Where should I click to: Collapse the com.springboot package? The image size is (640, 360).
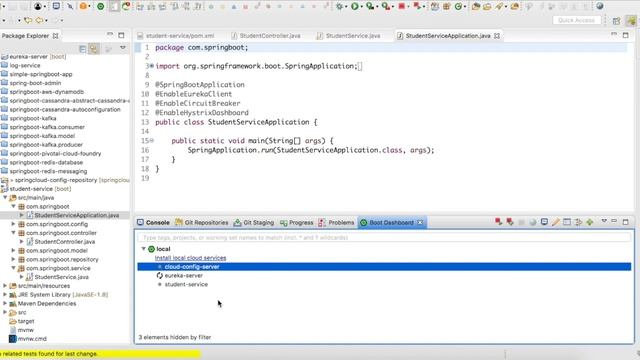[x=13, y=207]
